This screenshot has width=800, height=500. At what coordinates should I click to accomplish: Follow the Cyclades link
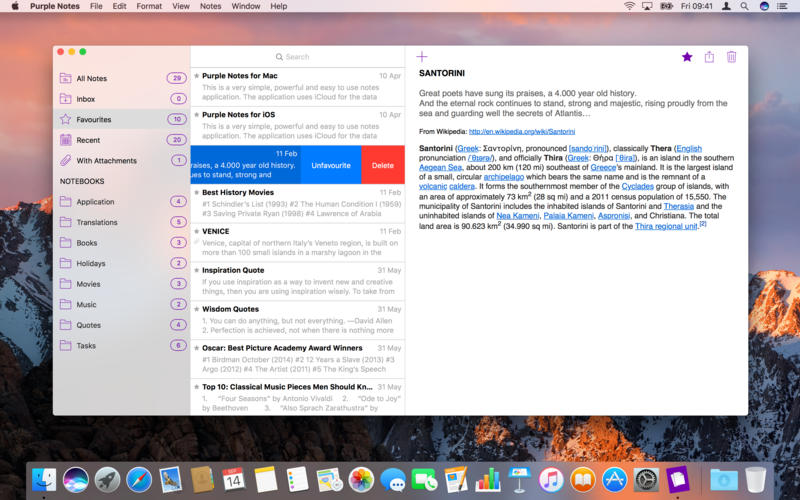pos(637,186)
